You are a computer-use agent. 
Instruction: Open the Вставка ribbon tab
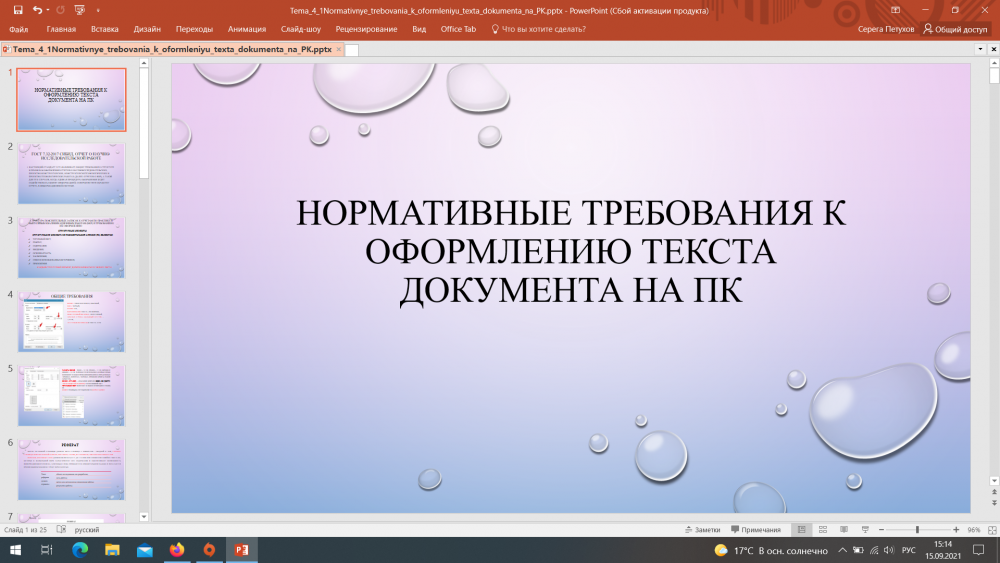coord(104,29)
